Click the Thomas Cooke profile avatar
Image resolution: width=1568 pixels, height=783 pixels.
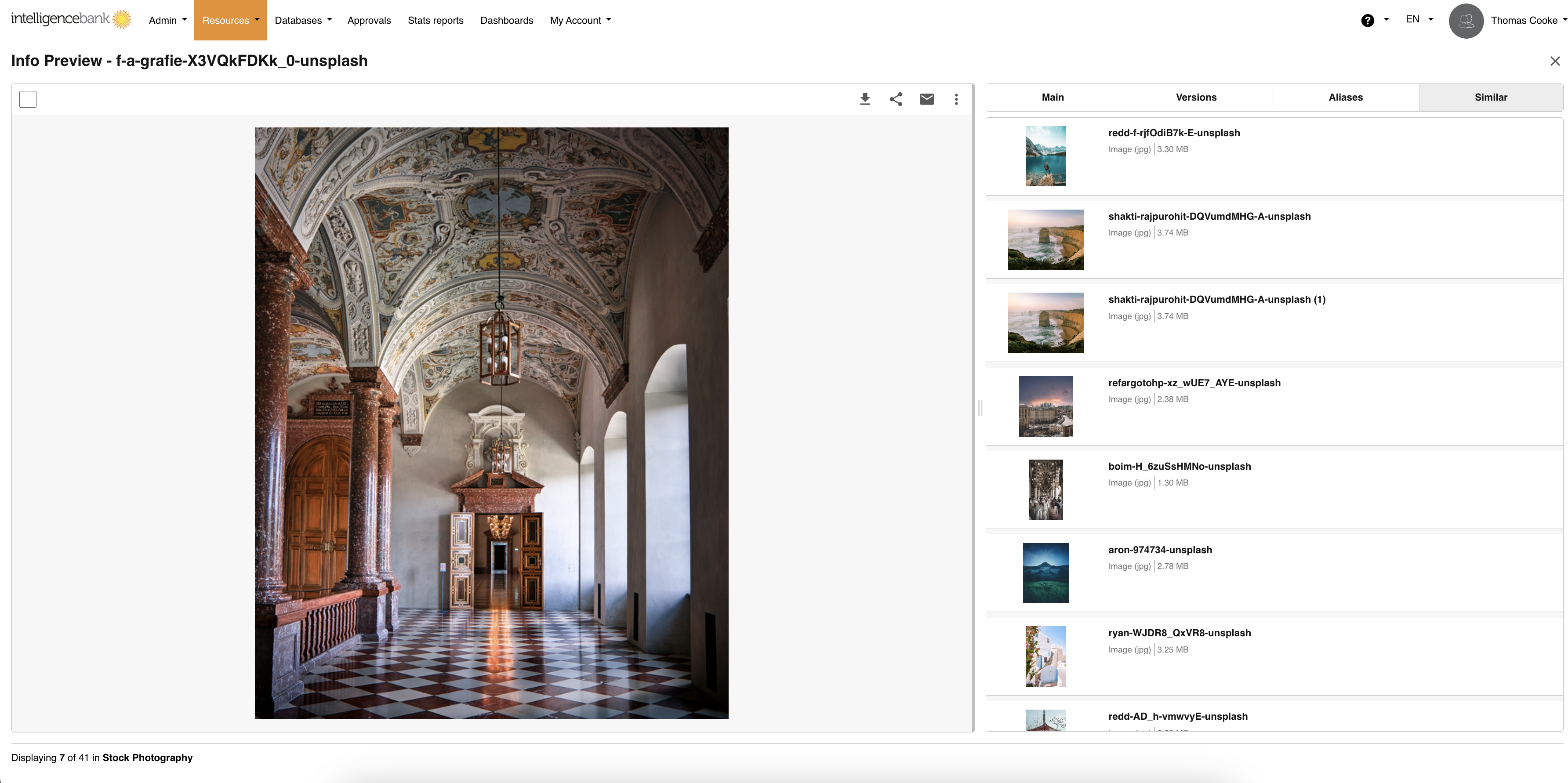(1466, 21)
